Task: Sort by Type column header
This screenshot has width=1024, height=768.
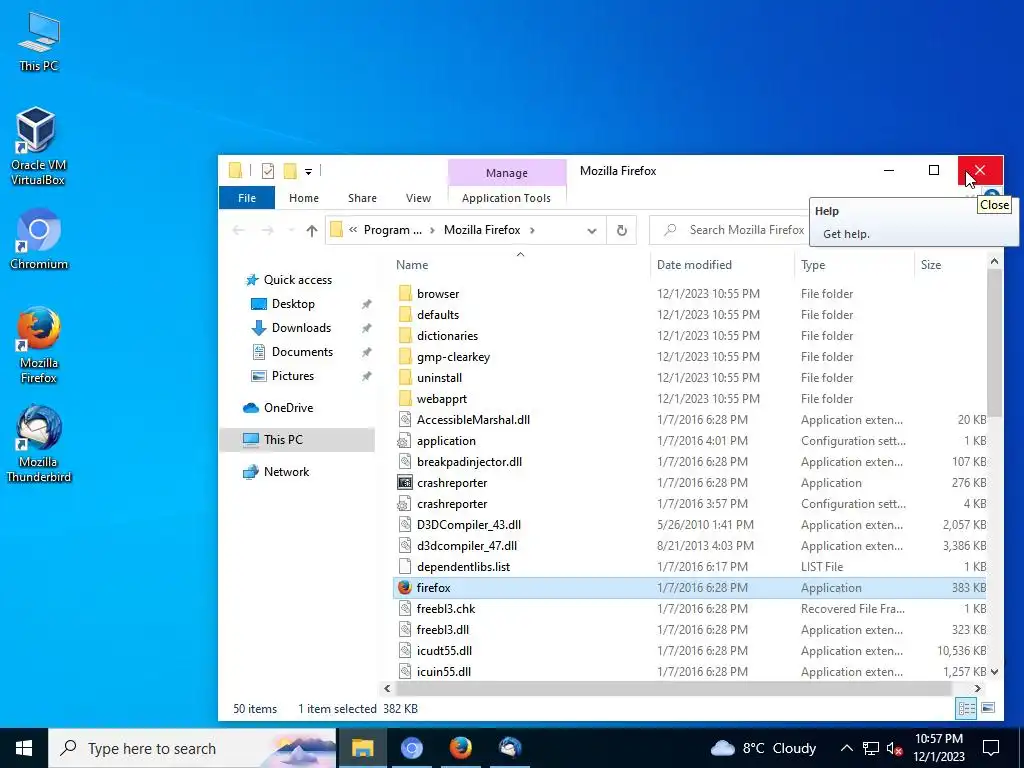Action: [854, 265]
